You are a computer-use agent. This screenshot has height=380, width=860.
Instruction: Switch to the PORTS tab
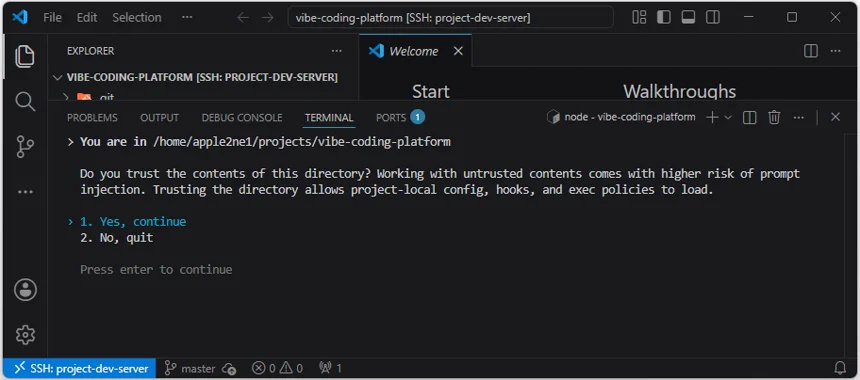click(400, 117)
